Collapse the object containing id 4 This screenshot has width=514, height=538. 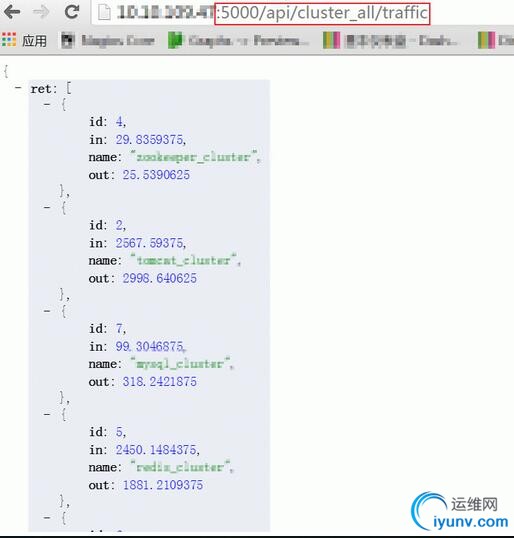click(47, 104)
